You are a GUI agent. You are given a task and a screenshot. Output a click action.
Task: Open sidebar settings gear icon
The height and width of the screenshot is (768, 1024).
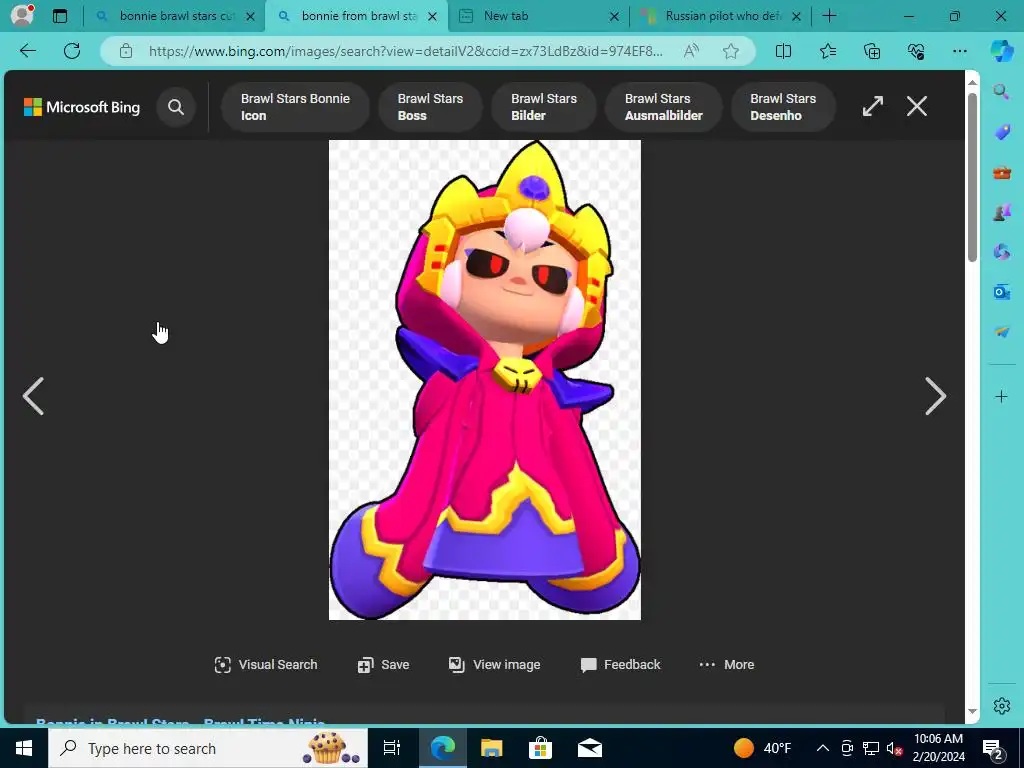[1001, 706]
